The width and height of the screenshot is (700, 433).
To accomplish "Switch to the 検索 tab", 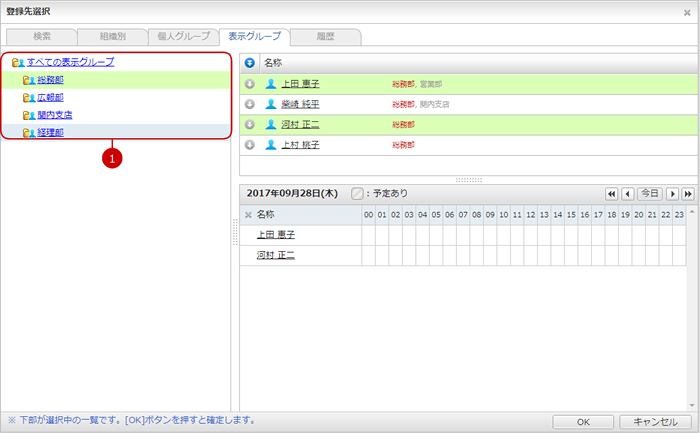I will point(41,37).
